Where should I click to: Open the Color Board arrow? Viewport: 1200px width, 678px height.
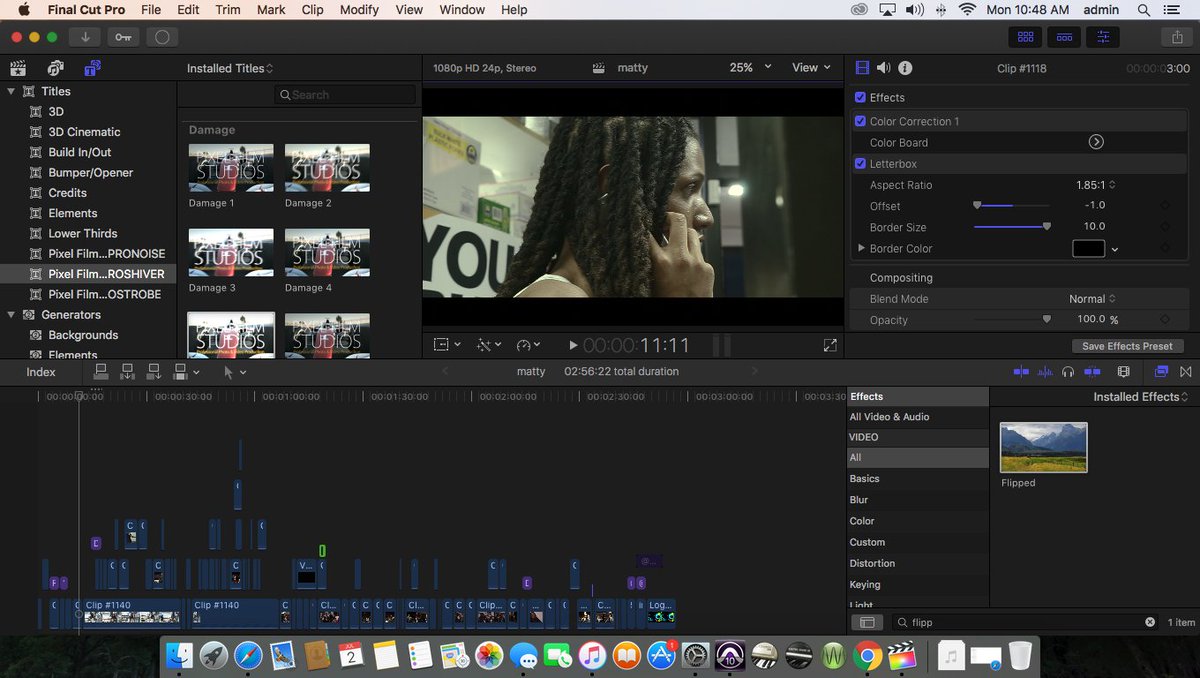click(x=1096, y=142)
